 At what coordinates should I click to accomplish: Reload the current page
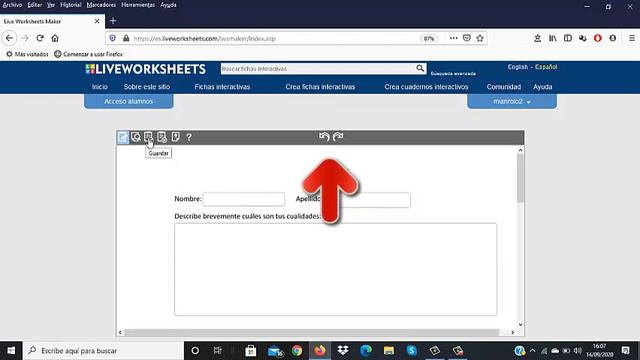40,38
